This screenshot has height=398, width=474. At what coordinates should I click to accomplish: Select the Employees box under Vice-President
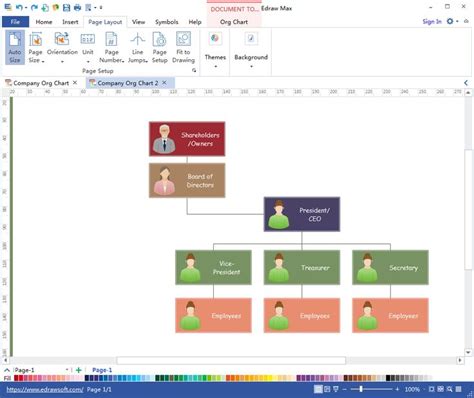tap(213, 315)
